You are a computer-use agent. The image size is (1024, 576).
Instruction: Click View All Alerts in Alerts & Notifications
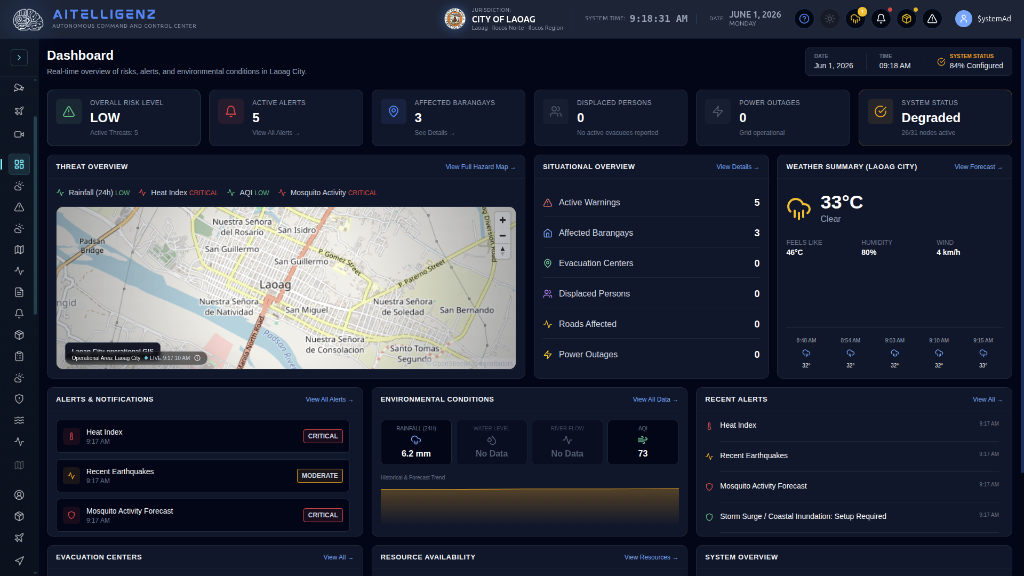[x=329, y=399]
